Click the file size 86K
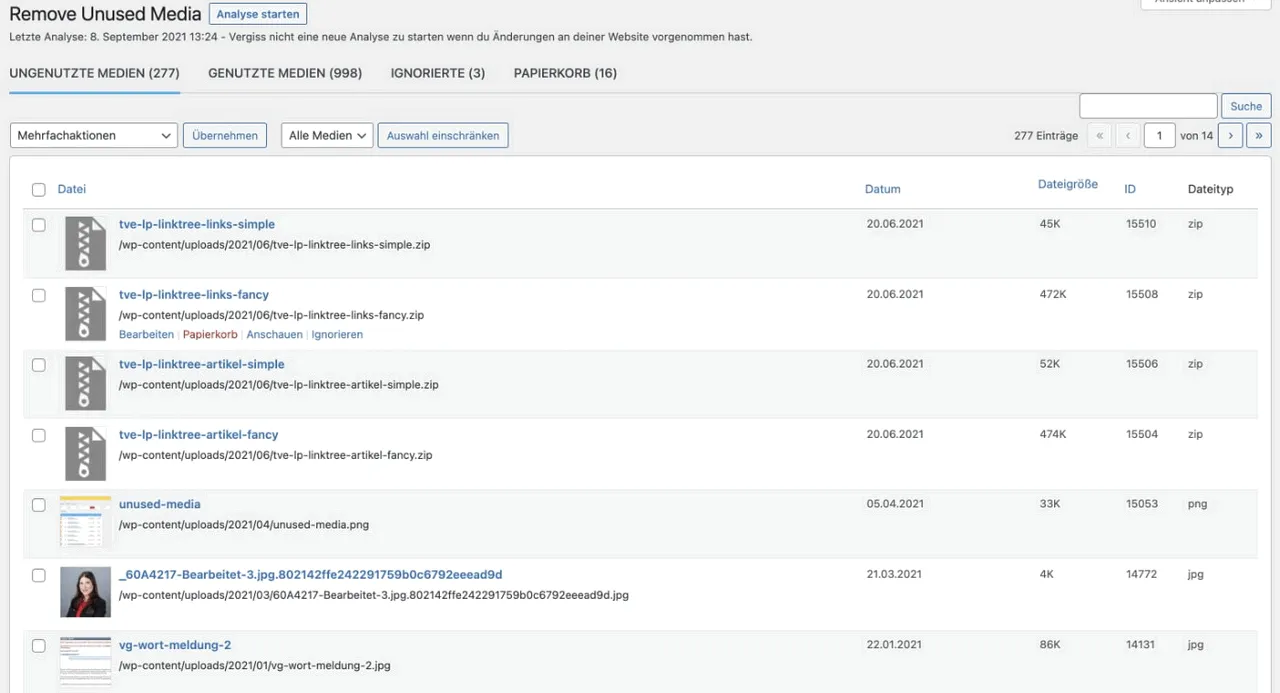The image size is (1280, 693). (1050, 645)
